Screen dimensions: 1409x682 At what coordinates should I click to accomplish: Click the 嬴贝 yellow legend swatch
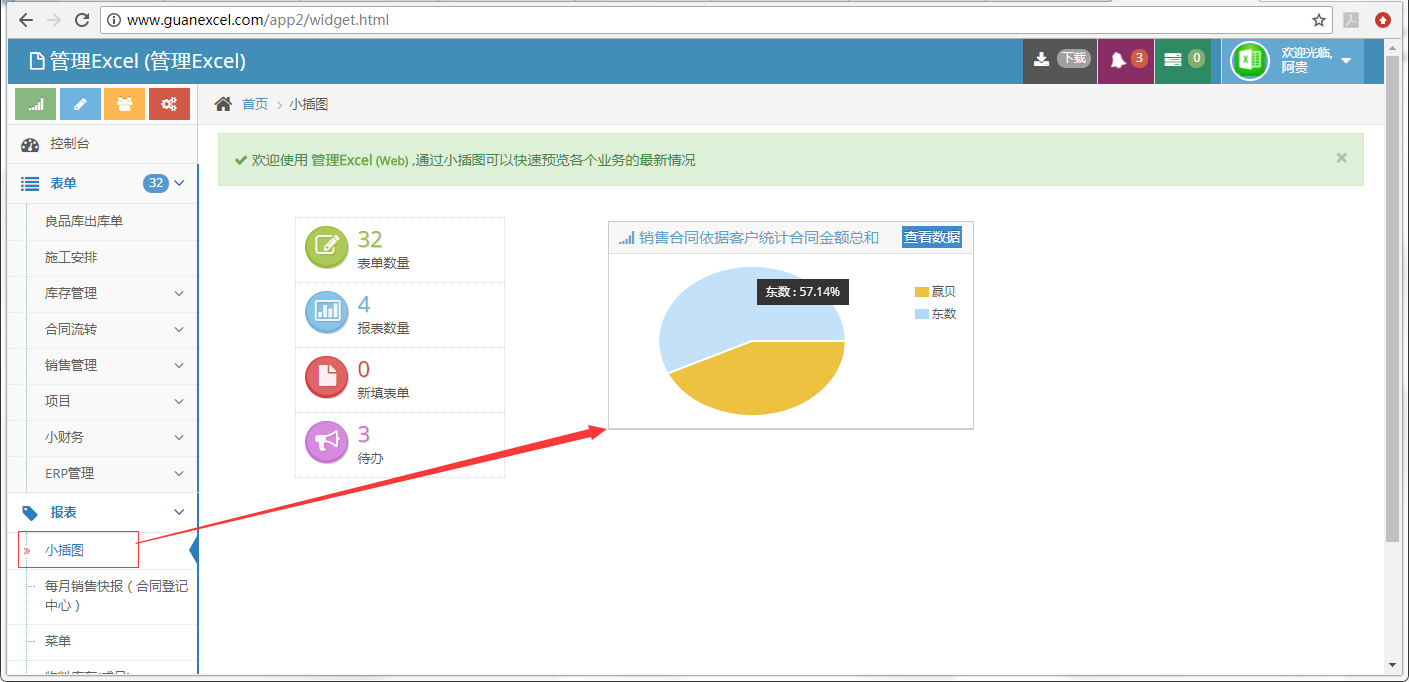(x=922, y=292)
